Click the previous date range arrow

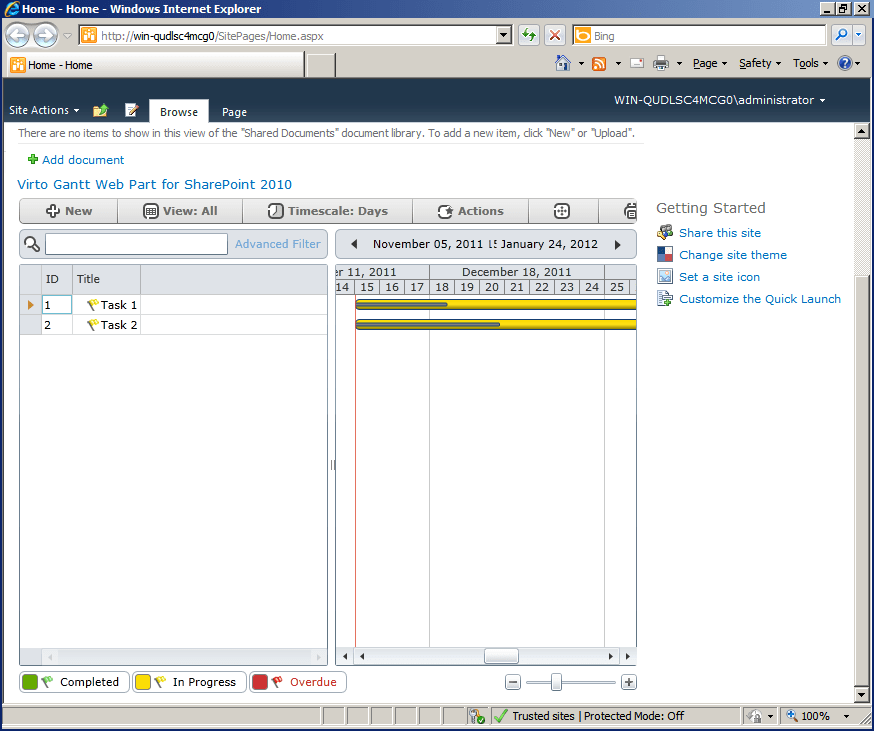(354, 244)
